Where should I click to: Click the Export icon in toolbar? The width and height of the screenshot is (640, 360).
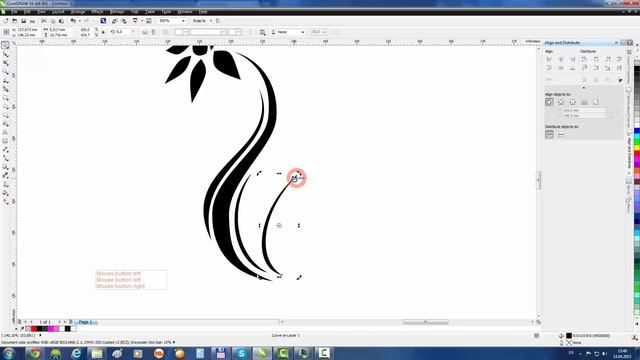tap(123, 21)
